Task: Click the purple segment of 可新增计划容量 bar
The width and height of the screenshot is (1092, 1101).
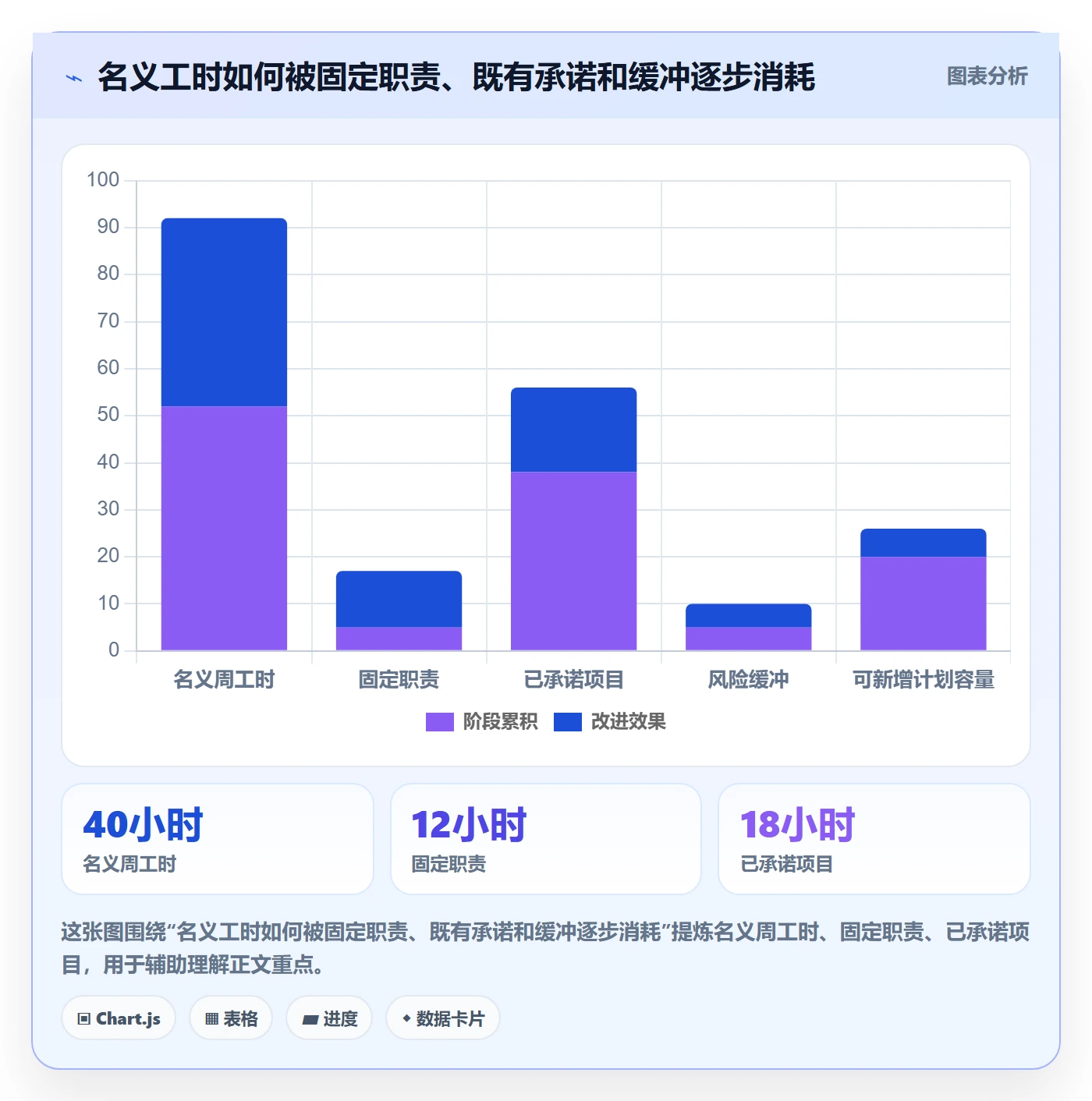Action: tap(923, 604)
